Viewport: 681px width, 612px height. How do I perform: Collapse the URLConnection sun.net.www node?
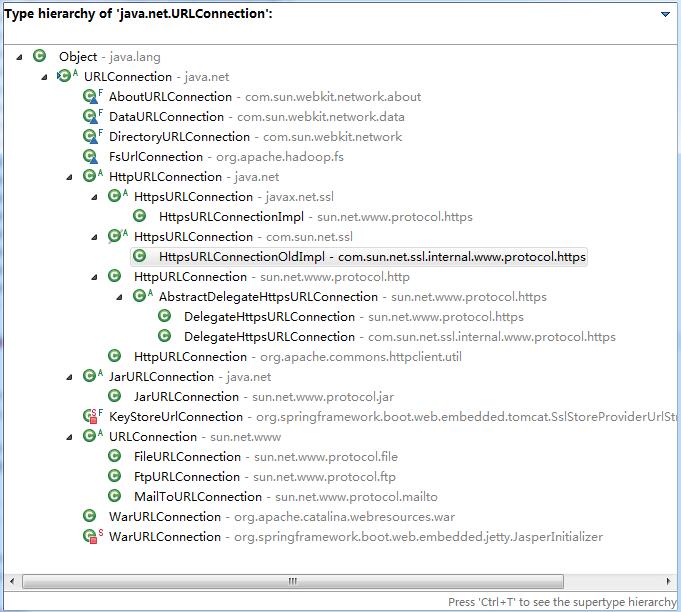coord(70,437)
